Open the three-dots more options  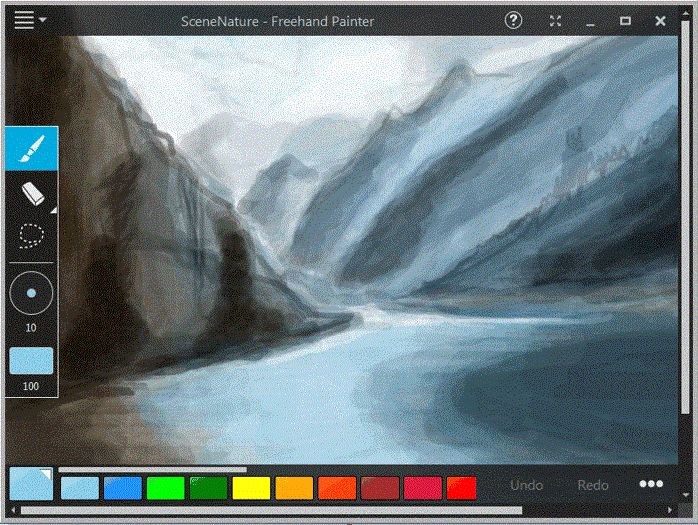(x=651, y=484)
